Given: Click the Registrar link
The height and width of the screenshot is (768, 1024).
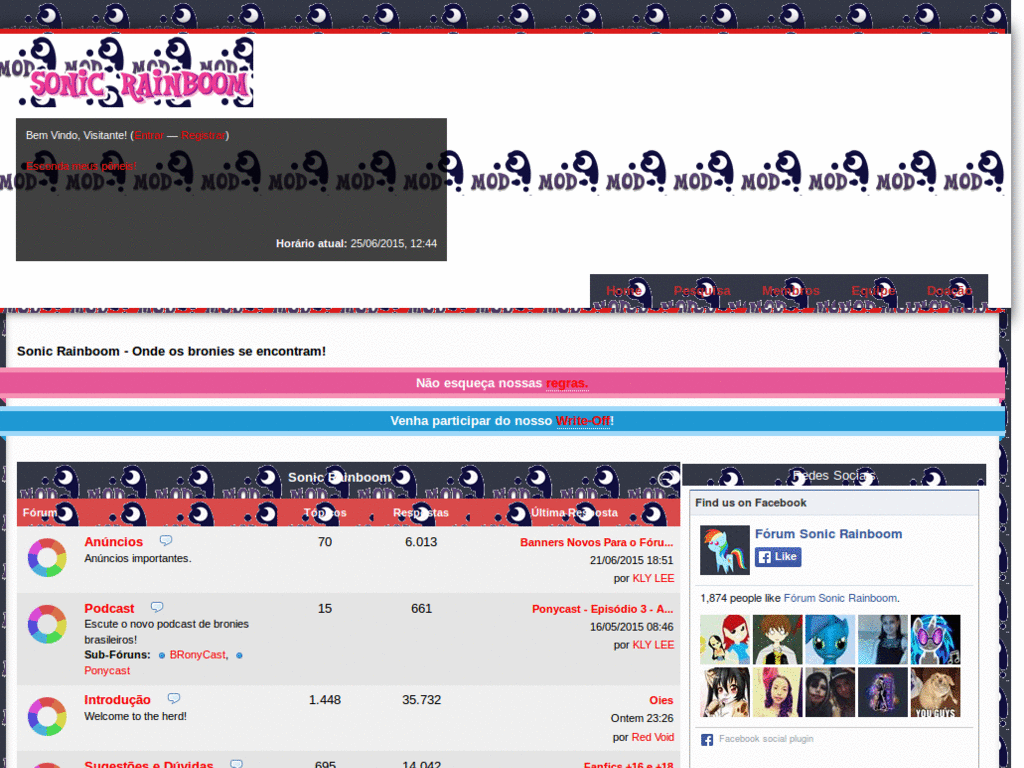Looking at the screenshot, I should 203,135.
